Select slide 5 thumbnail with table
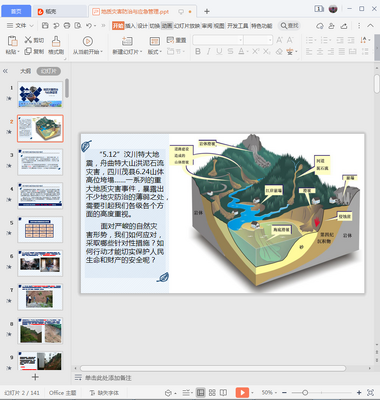The image size is (380, 400). (x=40, y=229)
